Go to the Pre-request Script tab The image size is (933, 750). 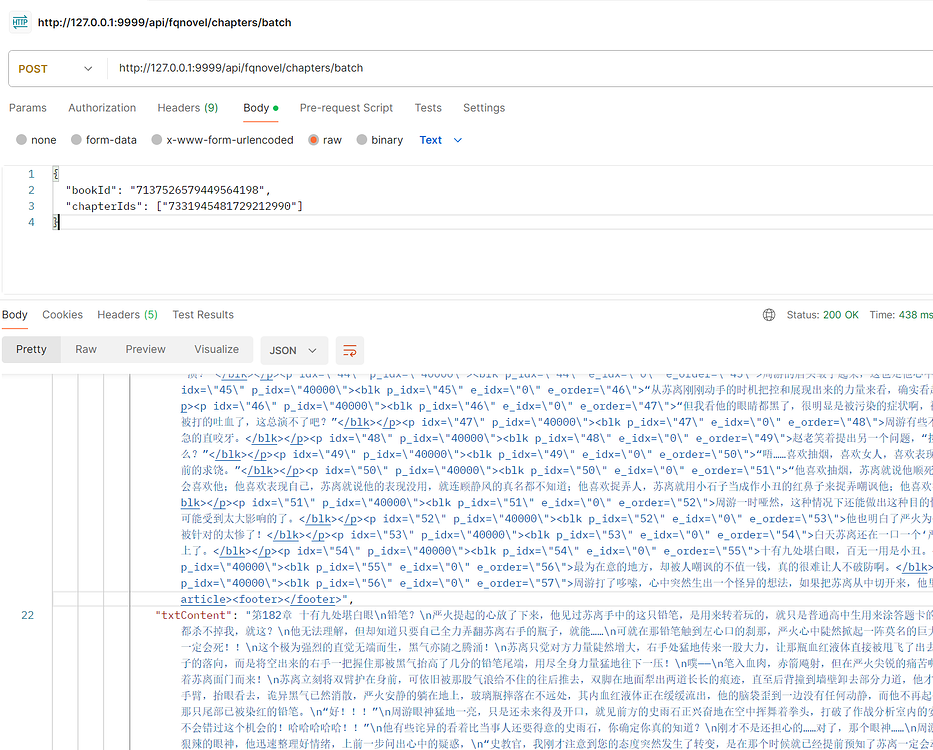[346, 108]
